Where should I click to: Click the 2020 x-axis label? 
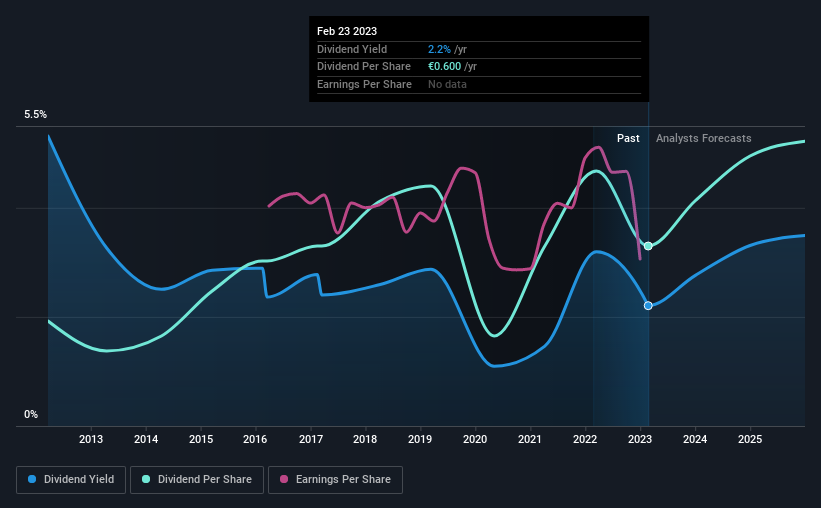click(475, 439)
